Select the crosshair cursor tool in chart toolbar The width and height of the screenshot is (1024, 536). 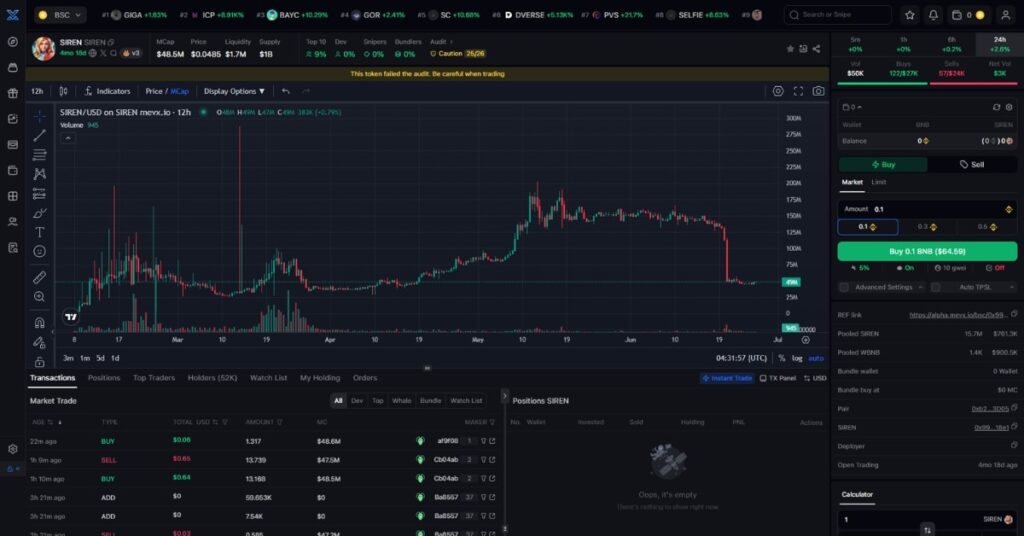tap(40, 116)
